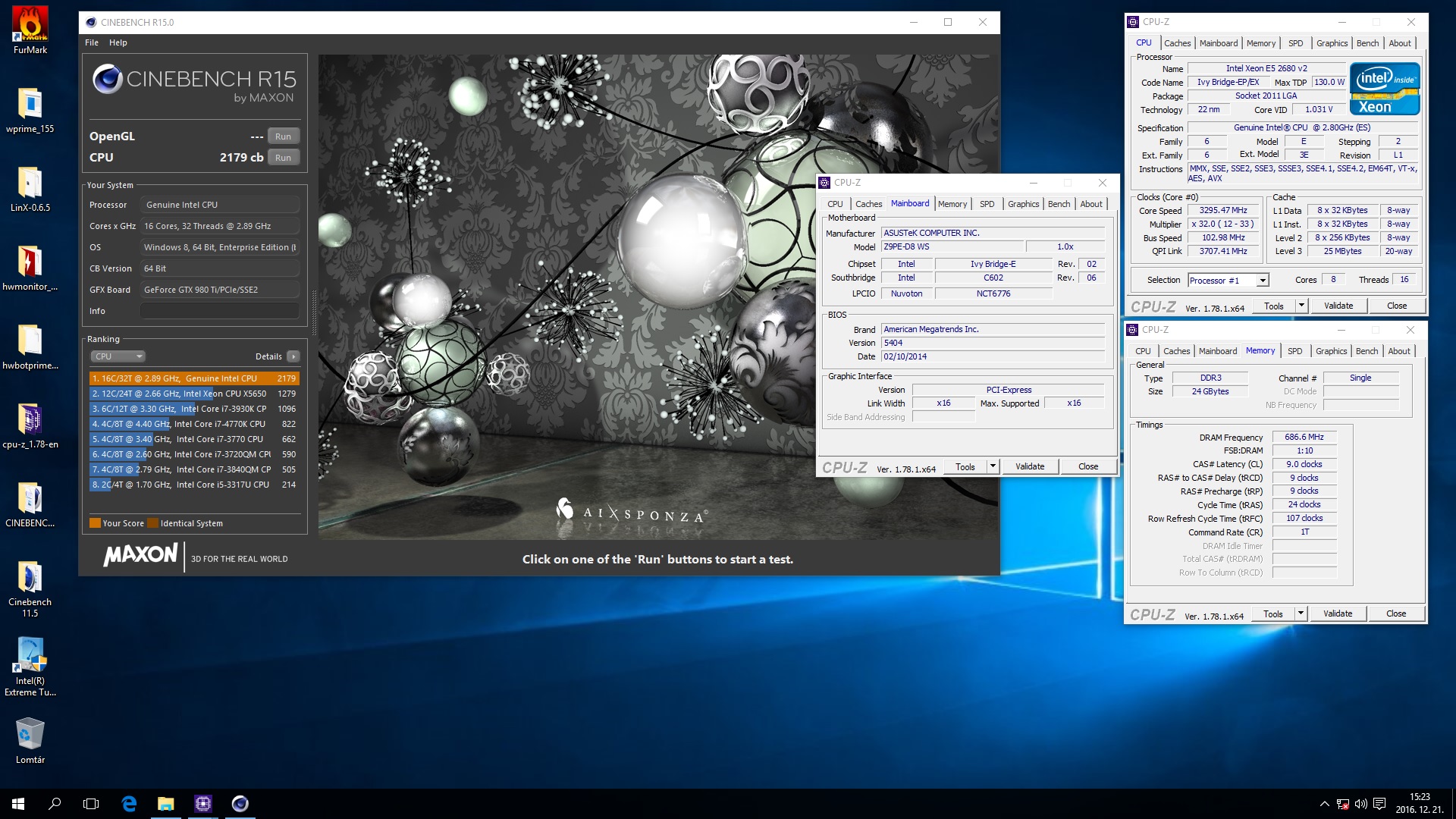
Task: Select ranking row 16C/32T Genuine Intel CPU
Action: pyautogui.click(x=194, y=378)
